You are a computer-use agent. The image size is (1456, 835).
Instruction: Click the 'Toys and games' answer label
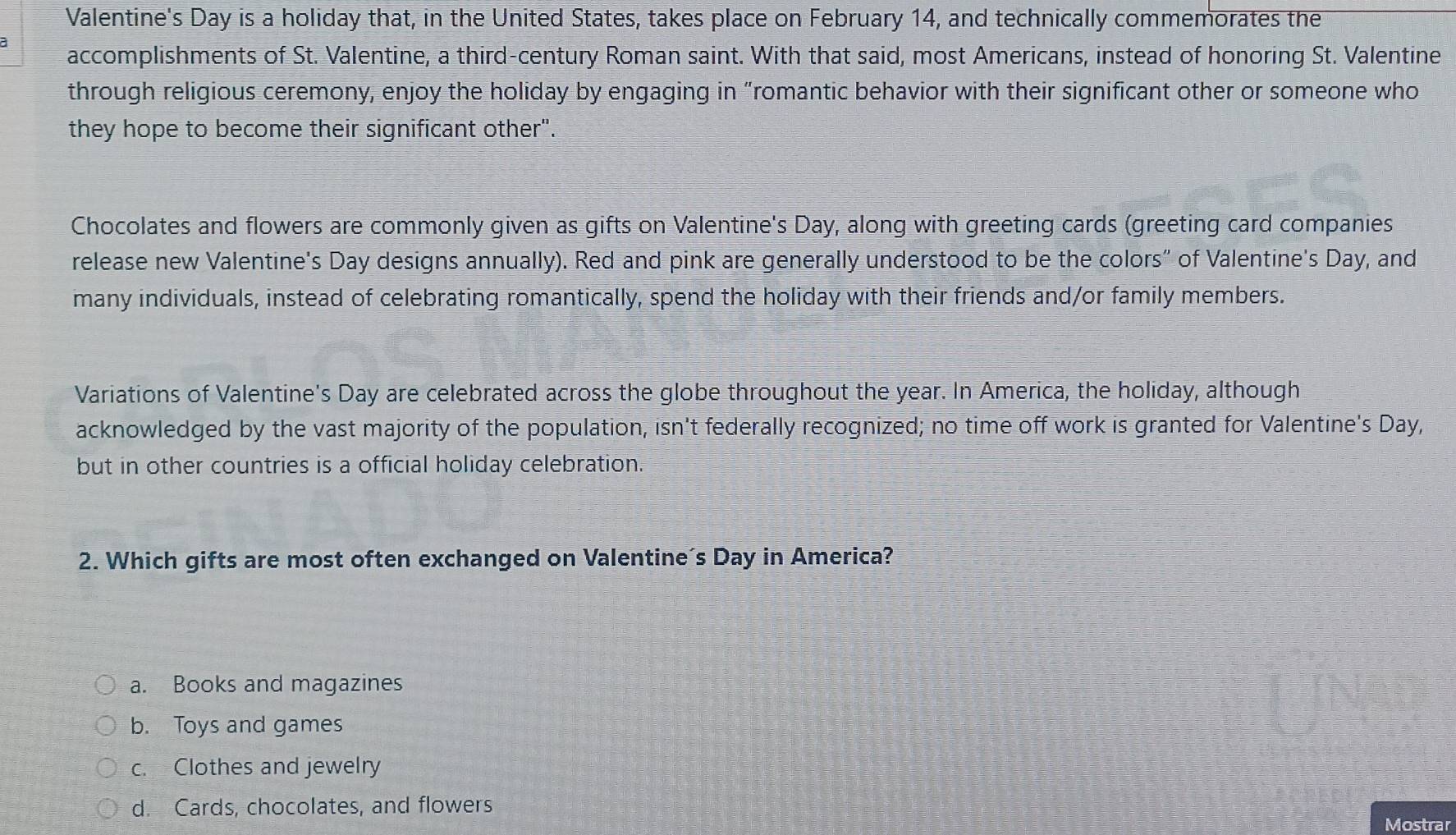[258, 725]
